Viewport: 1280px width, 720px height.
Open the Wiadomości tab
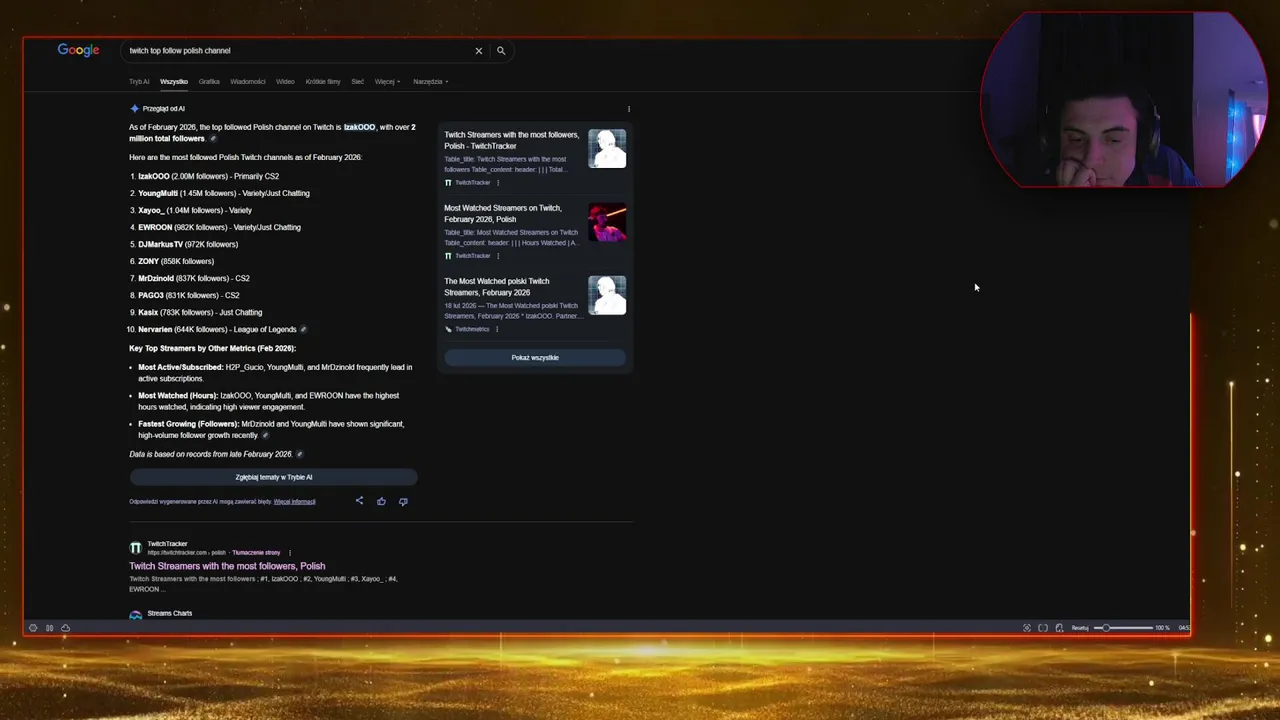tap(248, 82)
